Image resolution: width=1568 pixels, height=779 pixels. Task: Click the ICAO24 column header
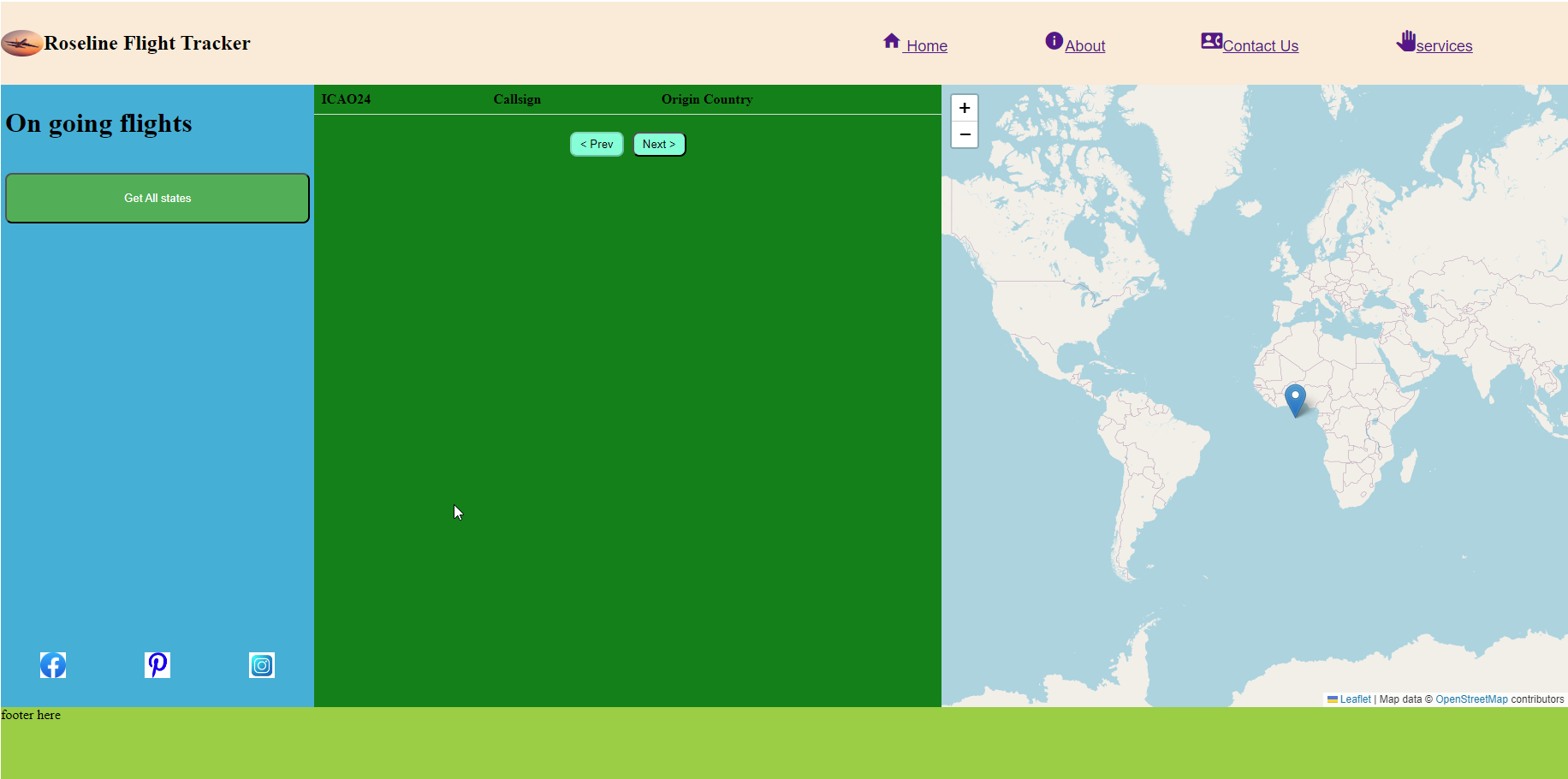point(346,98)
